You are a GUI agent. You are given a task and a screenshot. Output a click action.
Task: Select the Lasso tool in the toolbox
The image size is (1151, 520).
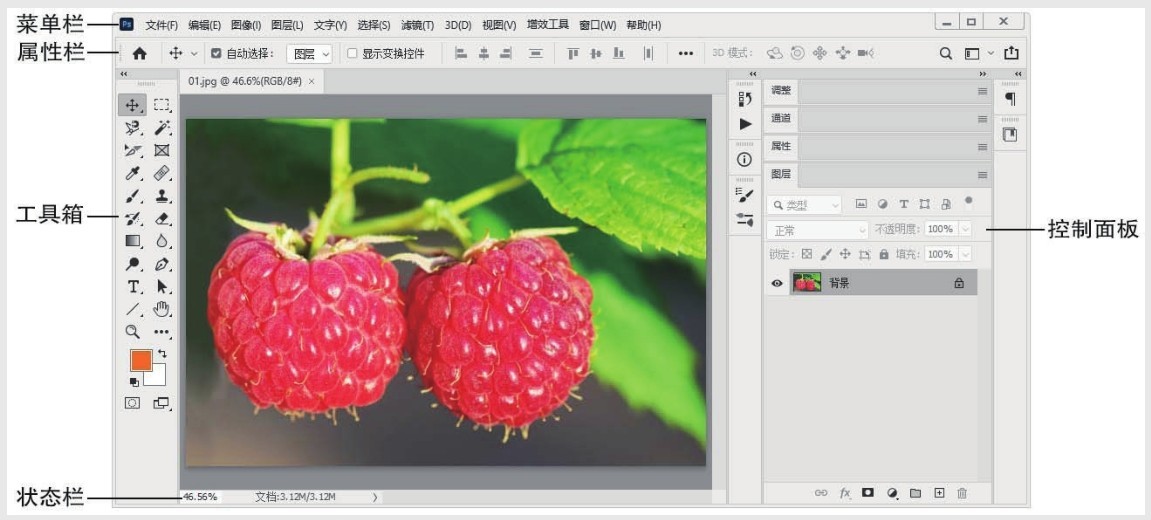coord(133,128)
